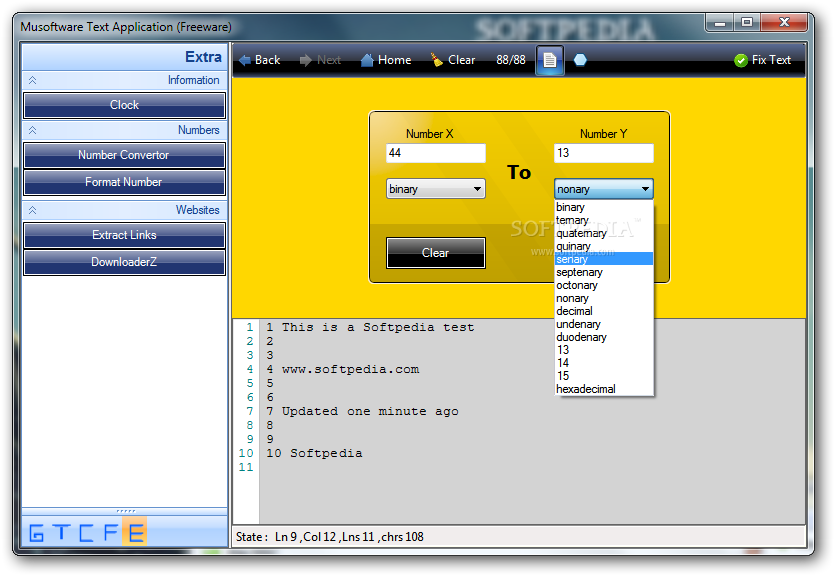The width and height of the screenshot is (835, 576).
Task: Select the highlighted E panel icon
Action: pyautogui.click(x=134, y=531)
